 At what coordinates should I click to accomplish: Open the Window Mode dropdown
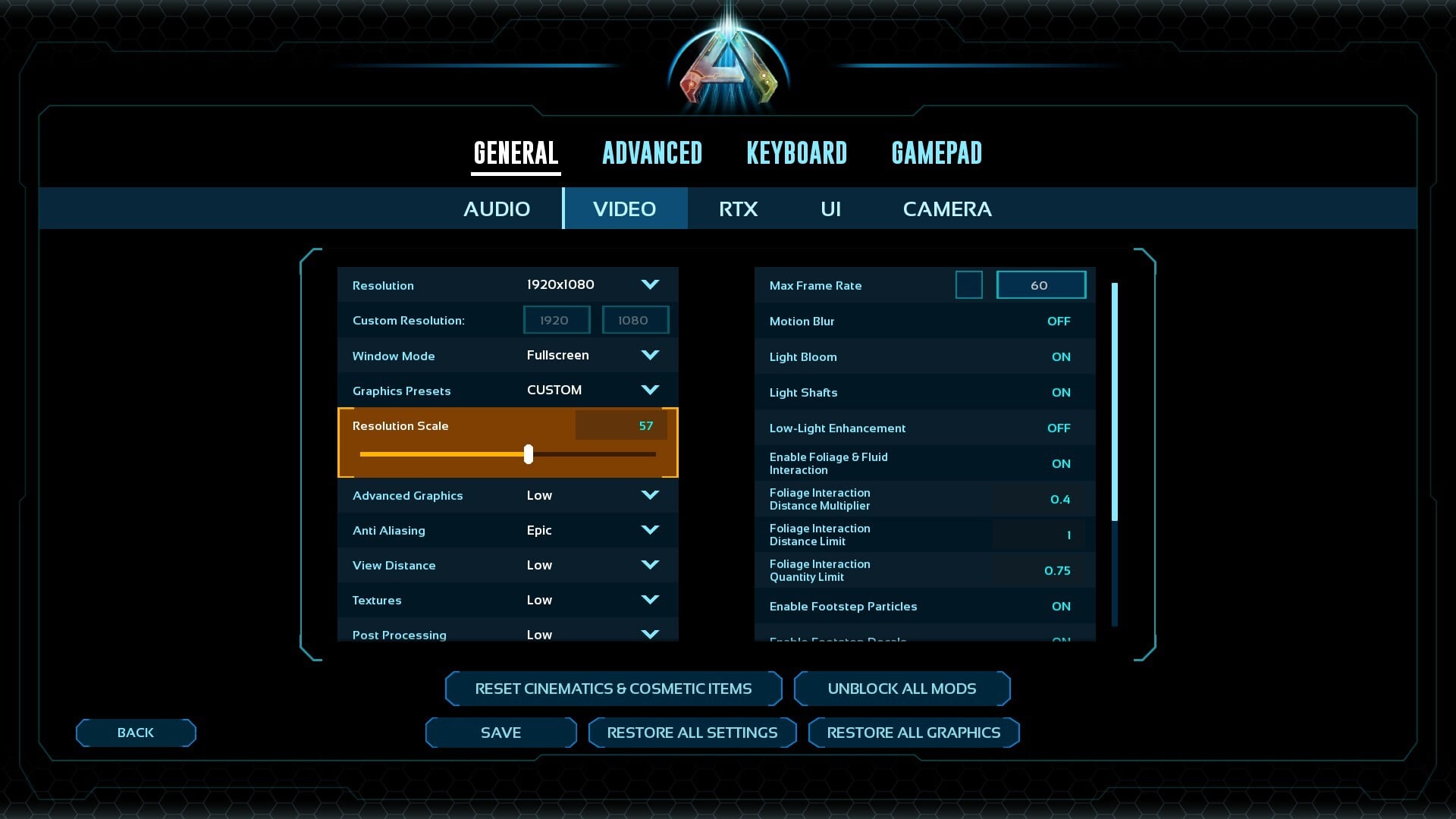[x=650, y=355]
